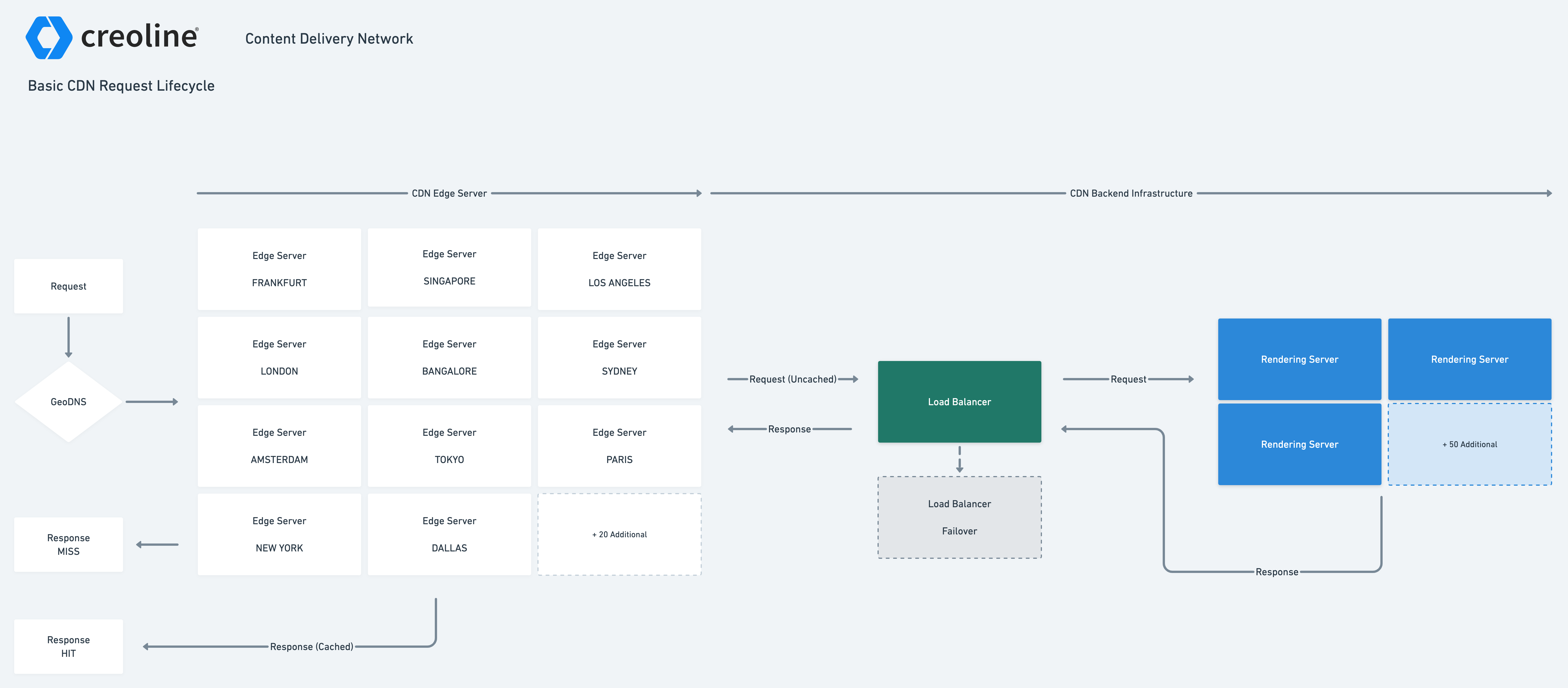
Task: Select the Edge Server LOS ANGELES card
Action: coord(620,269)
